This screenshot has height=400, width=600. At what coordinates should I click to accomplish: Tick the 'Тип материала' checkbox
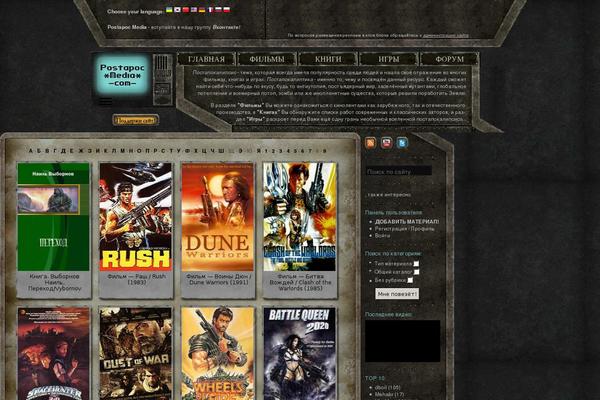pos(416,264)
